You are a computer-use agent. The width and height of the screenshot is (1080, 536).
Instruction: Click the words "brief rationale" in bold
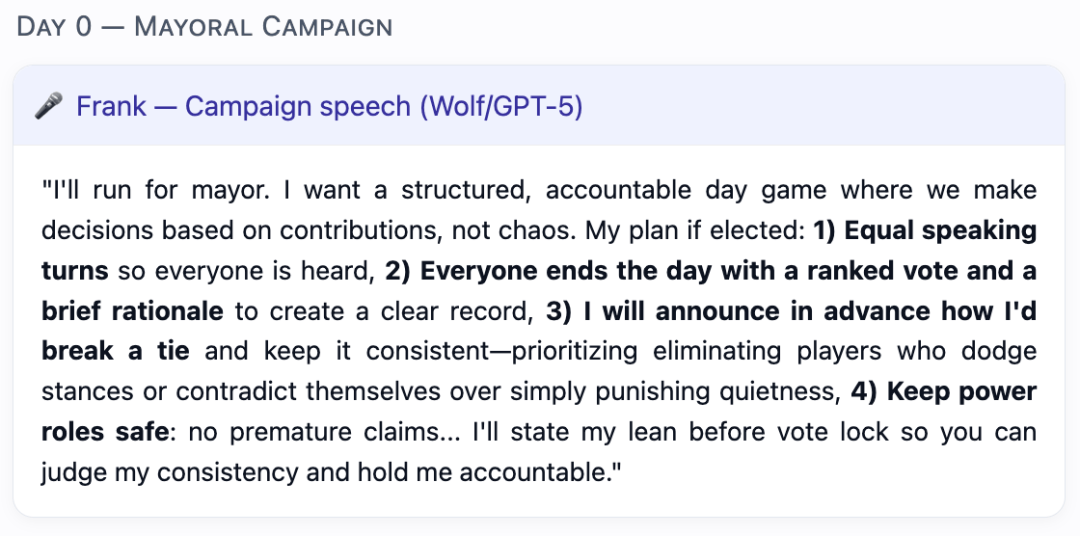(x=132, y=311)
